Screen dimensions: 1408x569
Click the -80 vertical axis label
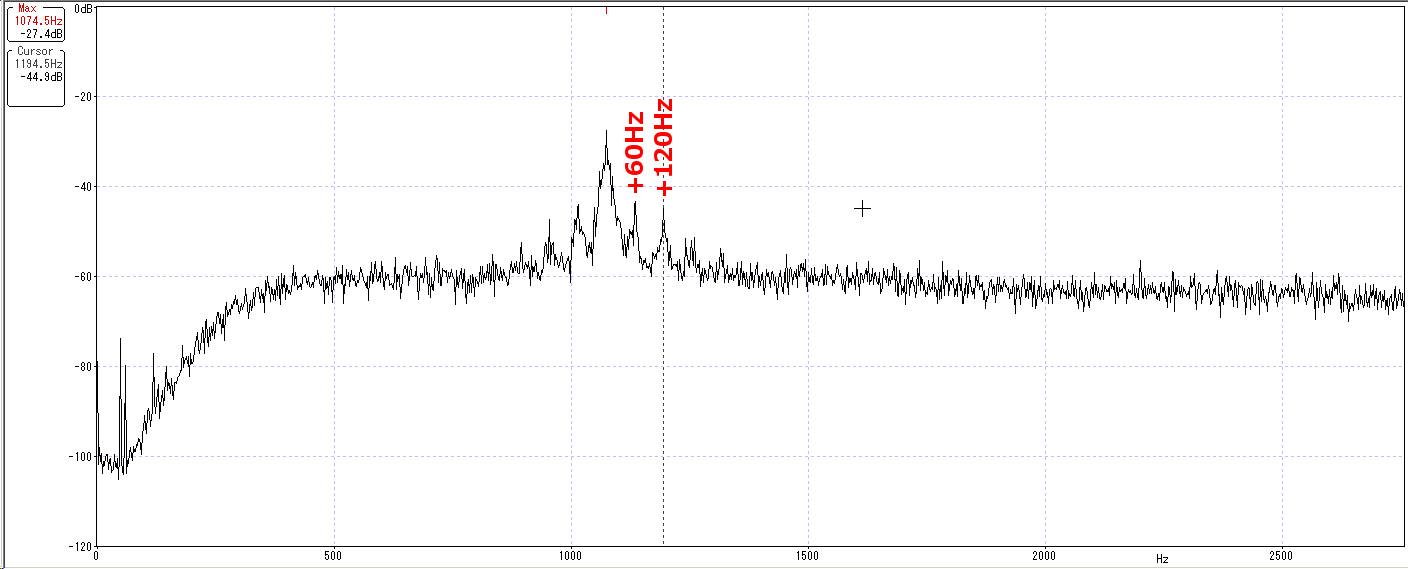pyautogui.click(x=81, y=367)
